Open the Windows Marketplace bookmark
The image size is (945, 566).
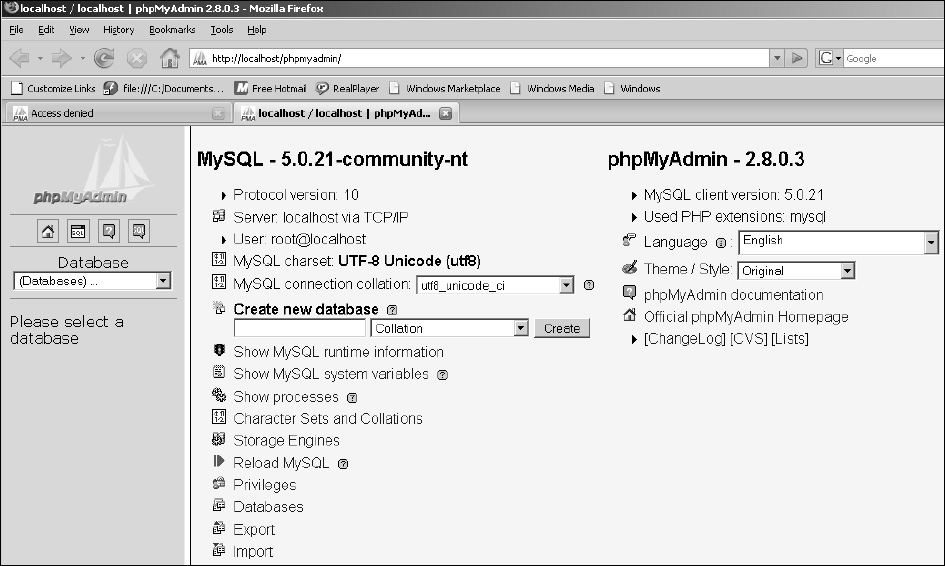point(445,89)
